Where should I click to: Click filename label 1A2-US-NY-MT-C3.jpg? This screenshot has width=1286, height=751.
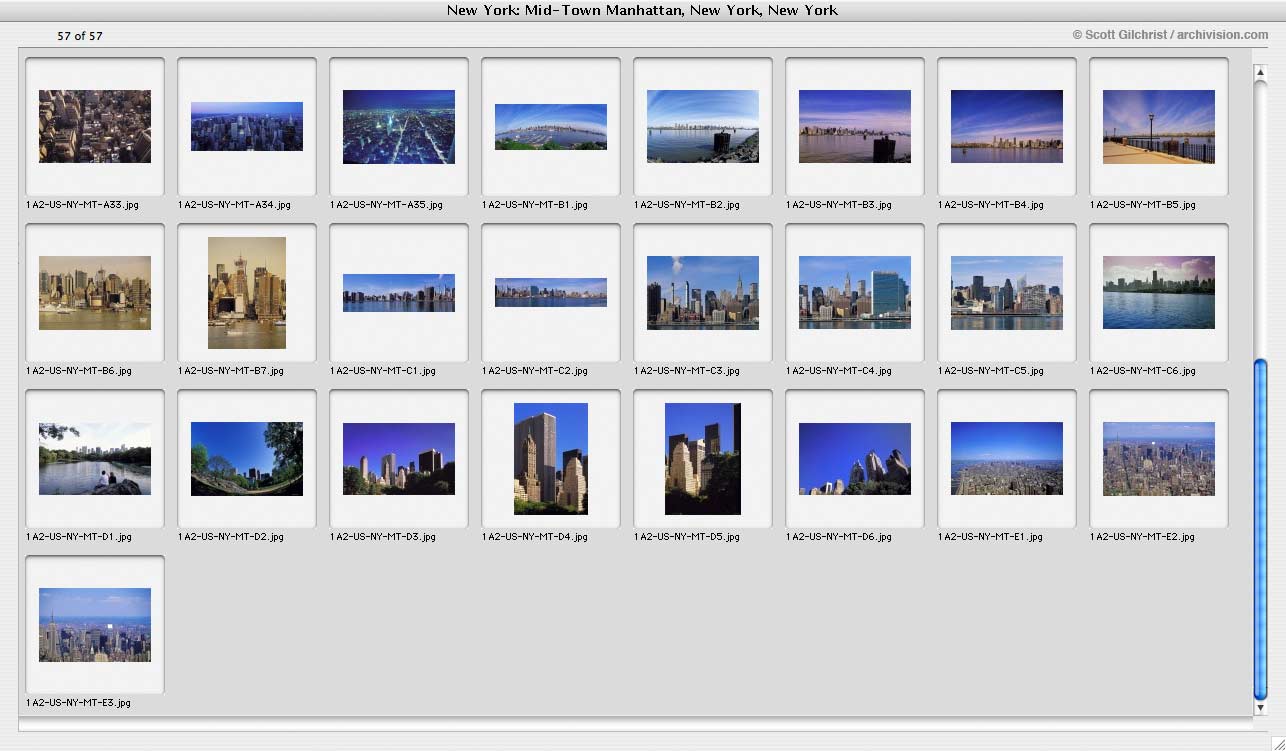[687, 371]
